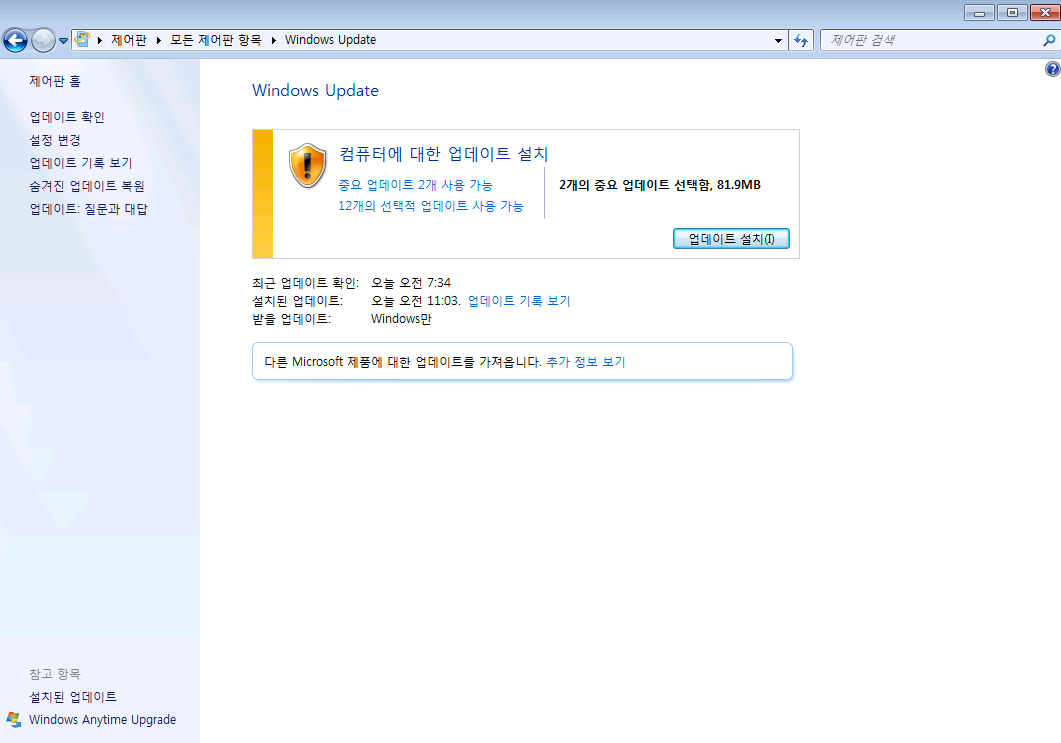Click the Windows만 value text
Viewport: 1061px width, 743px height.
401,319
